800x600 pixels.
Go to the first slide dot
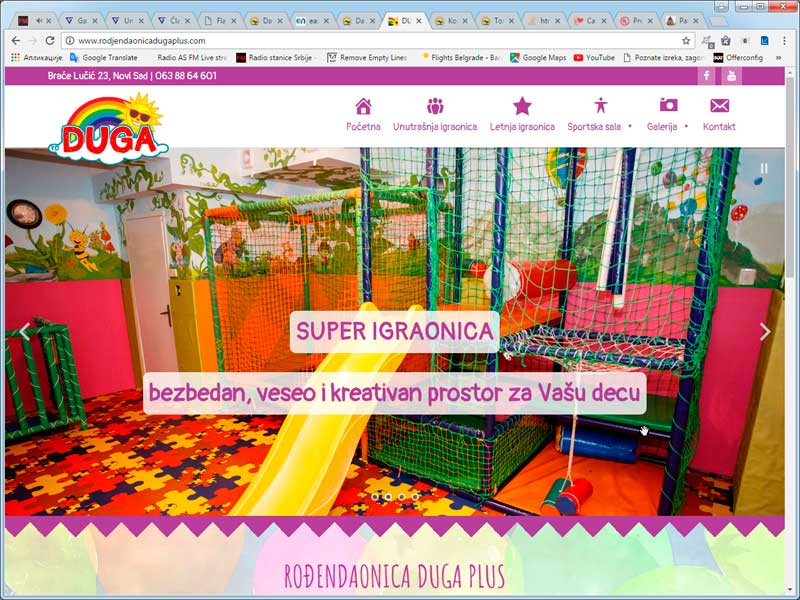point(375,496)
